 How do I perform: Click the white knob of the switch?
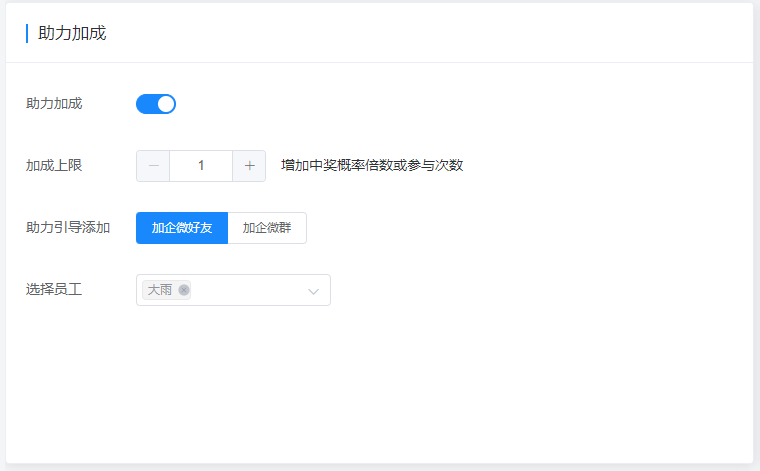click(166, 104)
